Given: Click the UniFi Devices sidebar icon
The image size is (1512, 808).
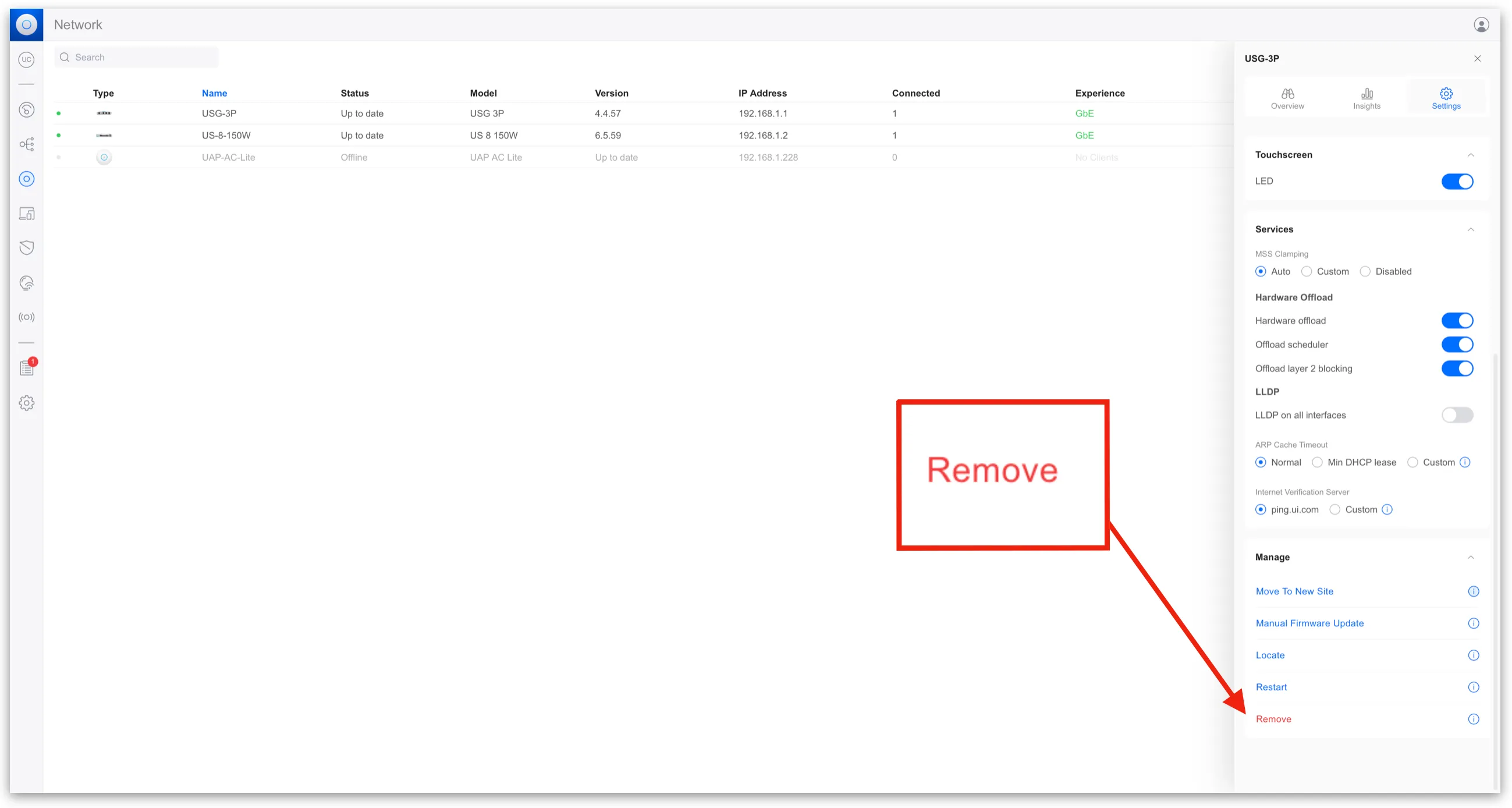Looking at the screenshot, I should tap(26, 179).
